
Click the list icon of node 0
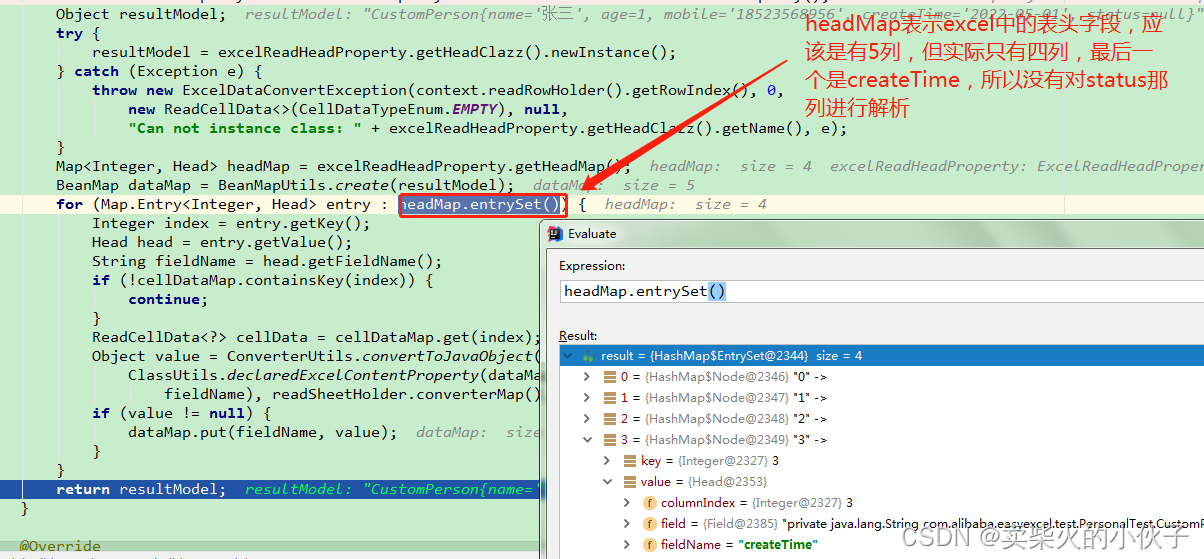609,377
